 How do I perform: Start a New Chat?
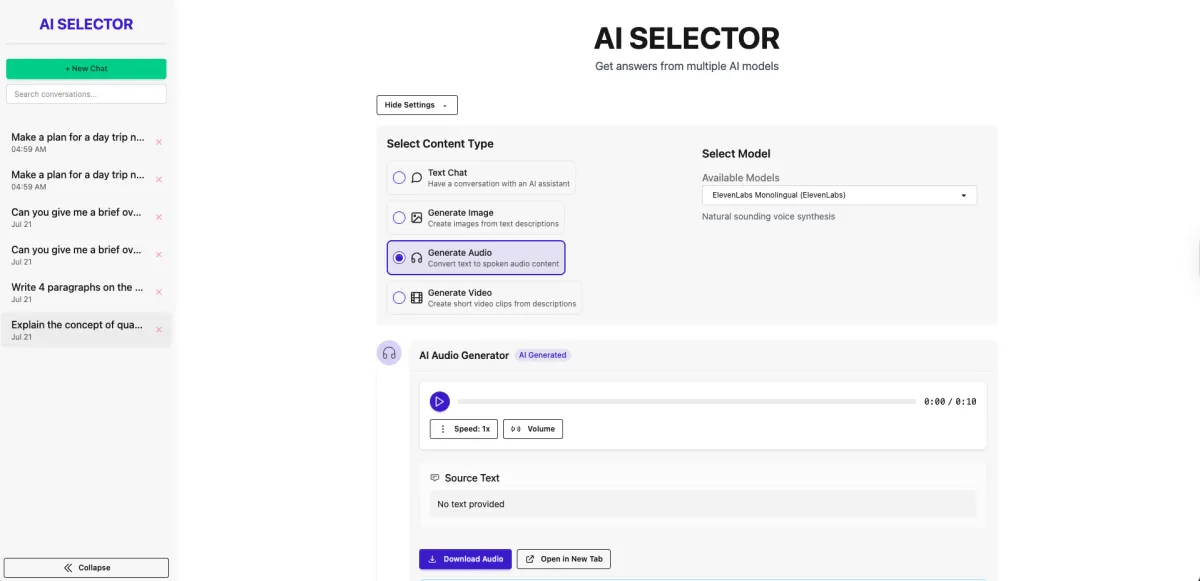86,69
